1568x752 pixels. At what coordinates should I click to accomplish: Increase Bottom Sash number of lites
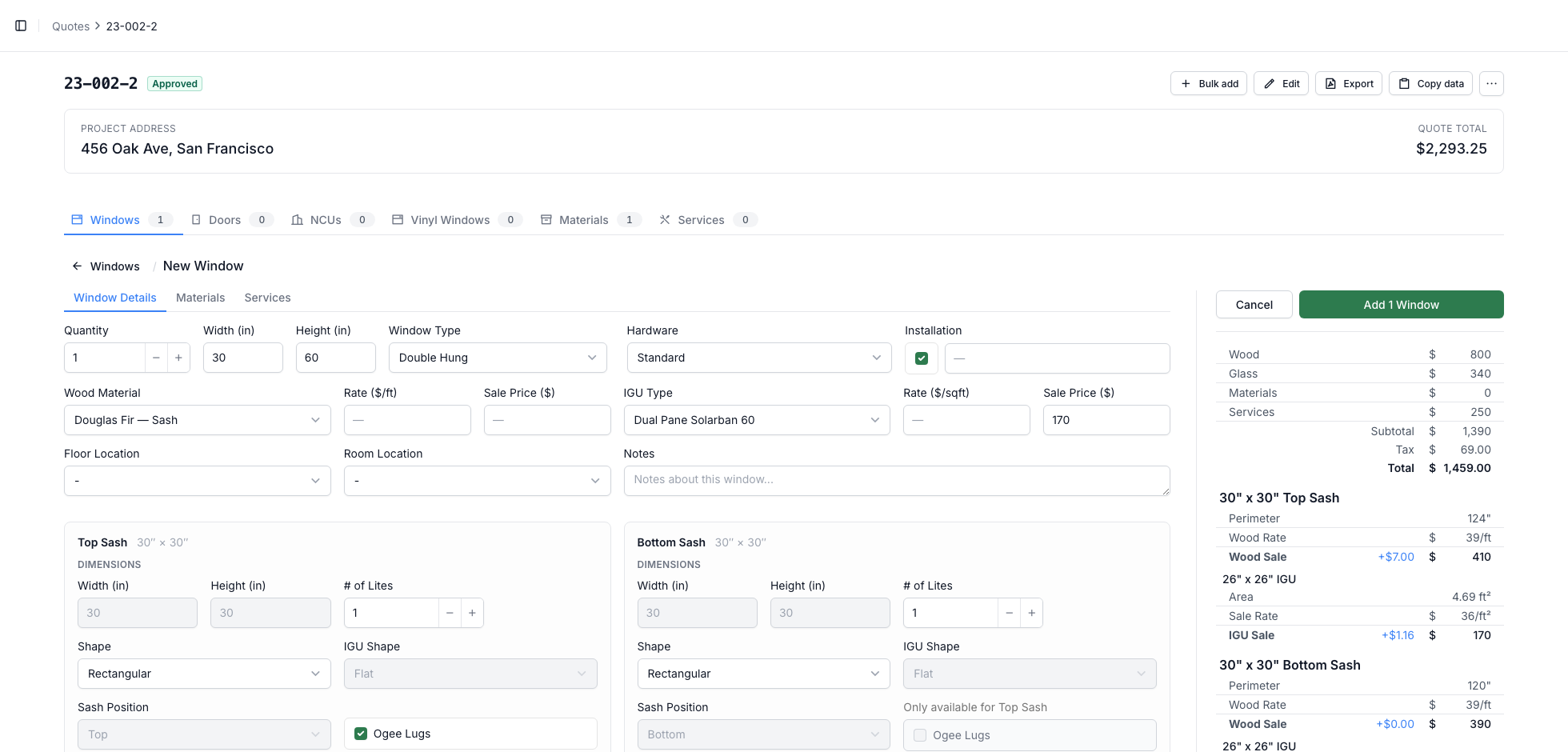tap(1032, 613)
